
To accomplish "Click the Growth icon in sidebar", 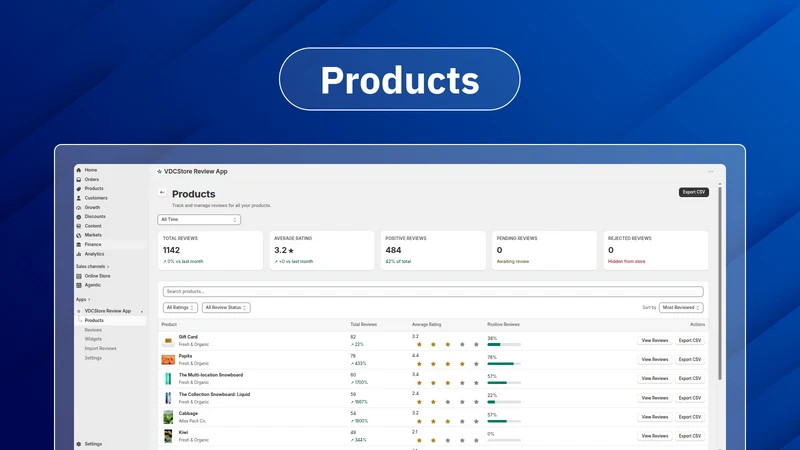I will click(79, 208).
